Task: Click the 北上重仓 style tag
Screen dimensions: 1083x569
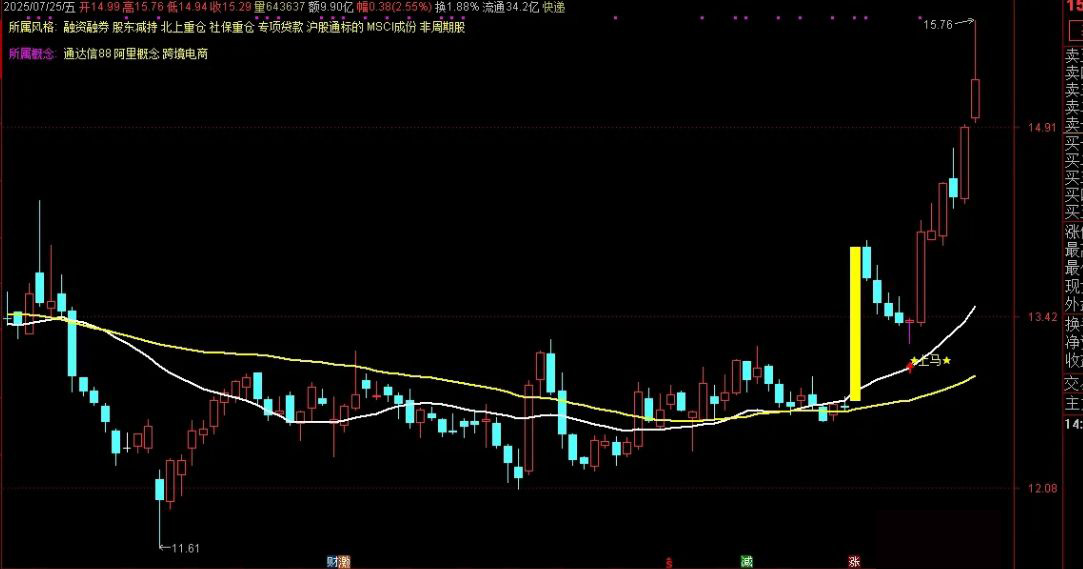Action: tap(183, 28)
